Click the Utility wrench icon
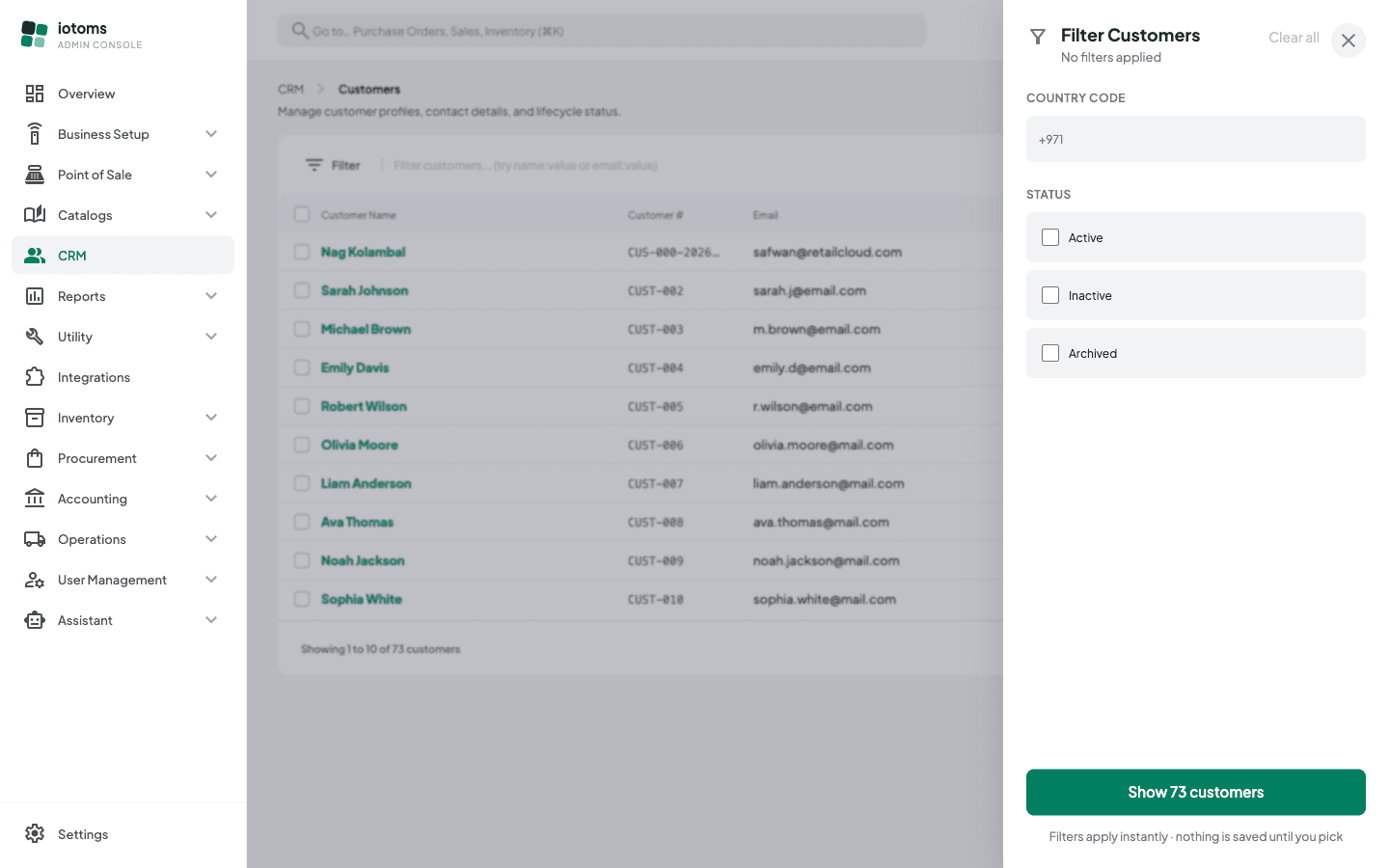Image resolution: width=1389 pixels, height=868 pixels. 35,337
